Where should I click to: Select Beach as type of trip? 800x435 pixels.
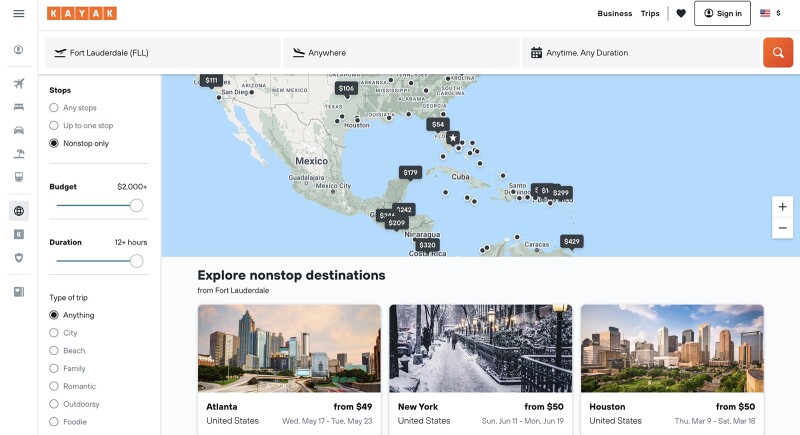pos(54,351)
